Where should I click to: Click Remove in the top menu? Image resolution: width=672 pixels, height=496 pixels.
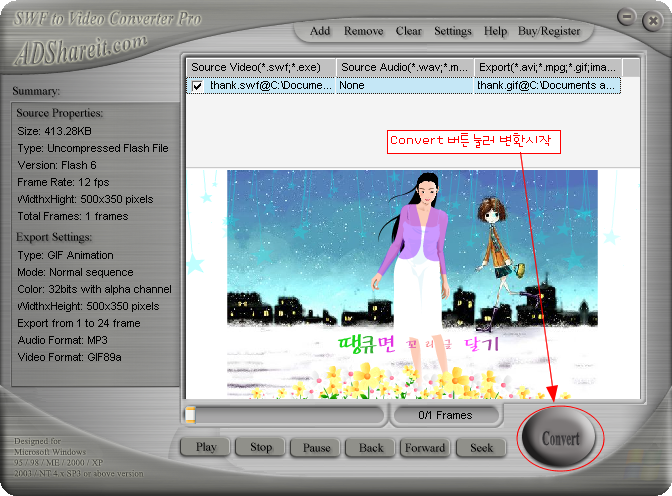pyautogui.click(x=363, y=31)
